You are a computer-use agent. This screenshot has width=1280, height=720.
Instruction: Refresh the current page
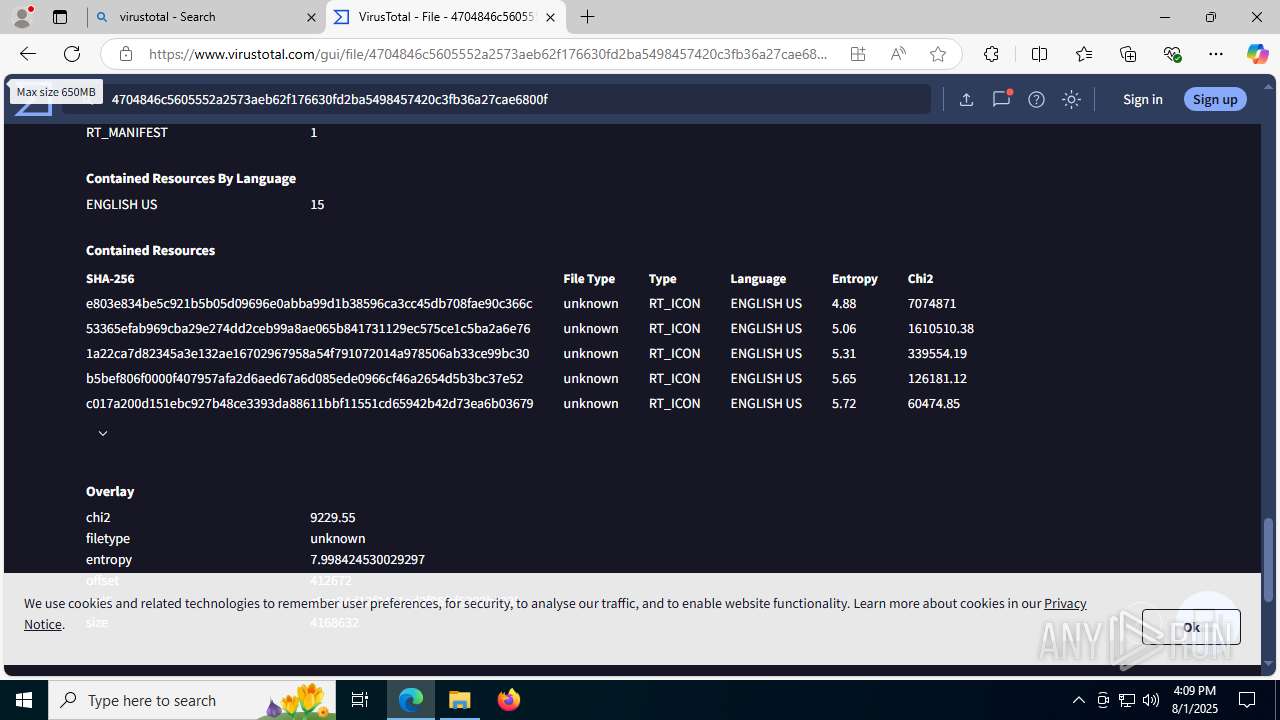pos(72,54)
